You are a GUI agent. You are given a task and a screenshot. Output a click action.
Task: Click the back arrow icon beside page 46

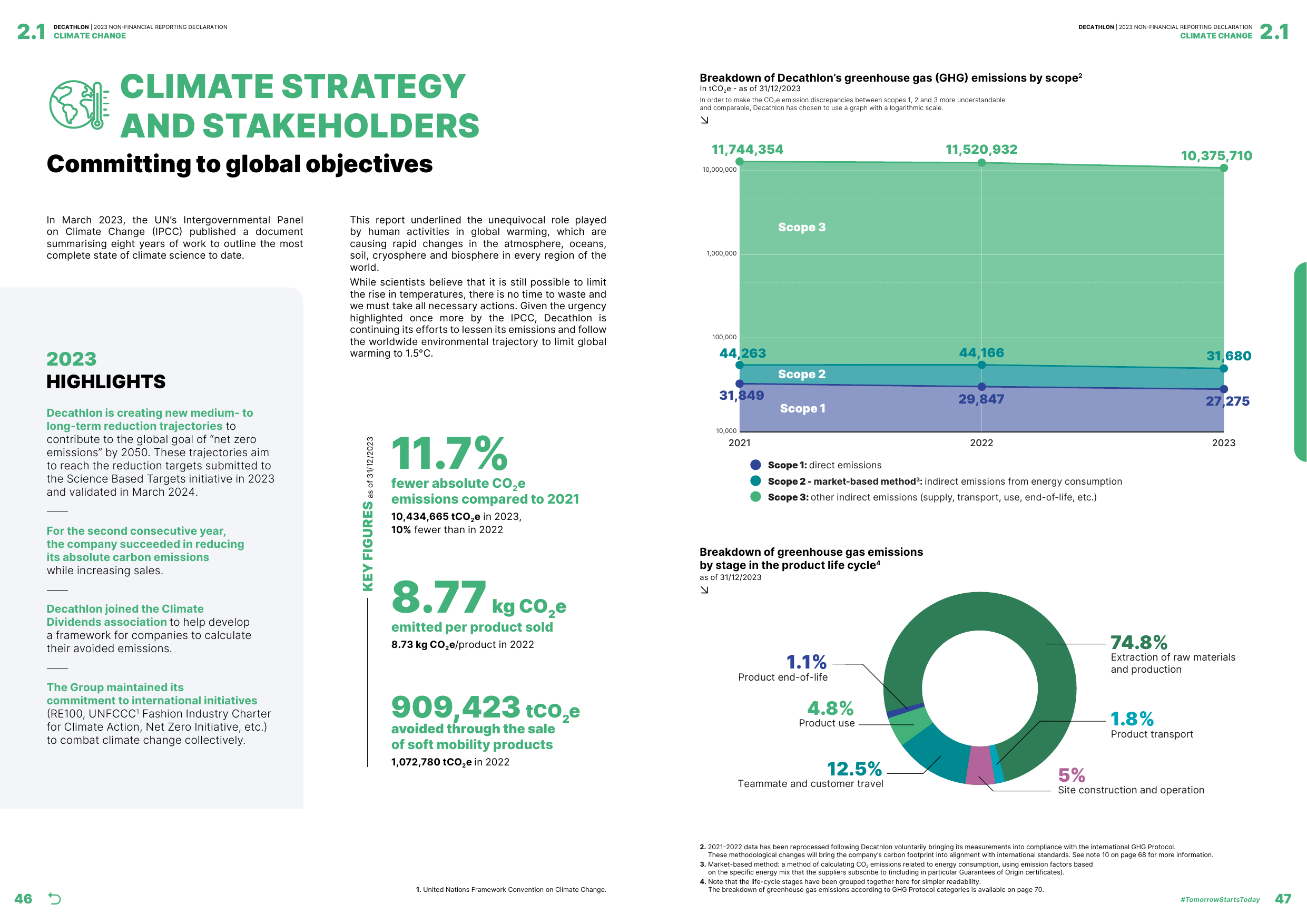tap(55, 898)
